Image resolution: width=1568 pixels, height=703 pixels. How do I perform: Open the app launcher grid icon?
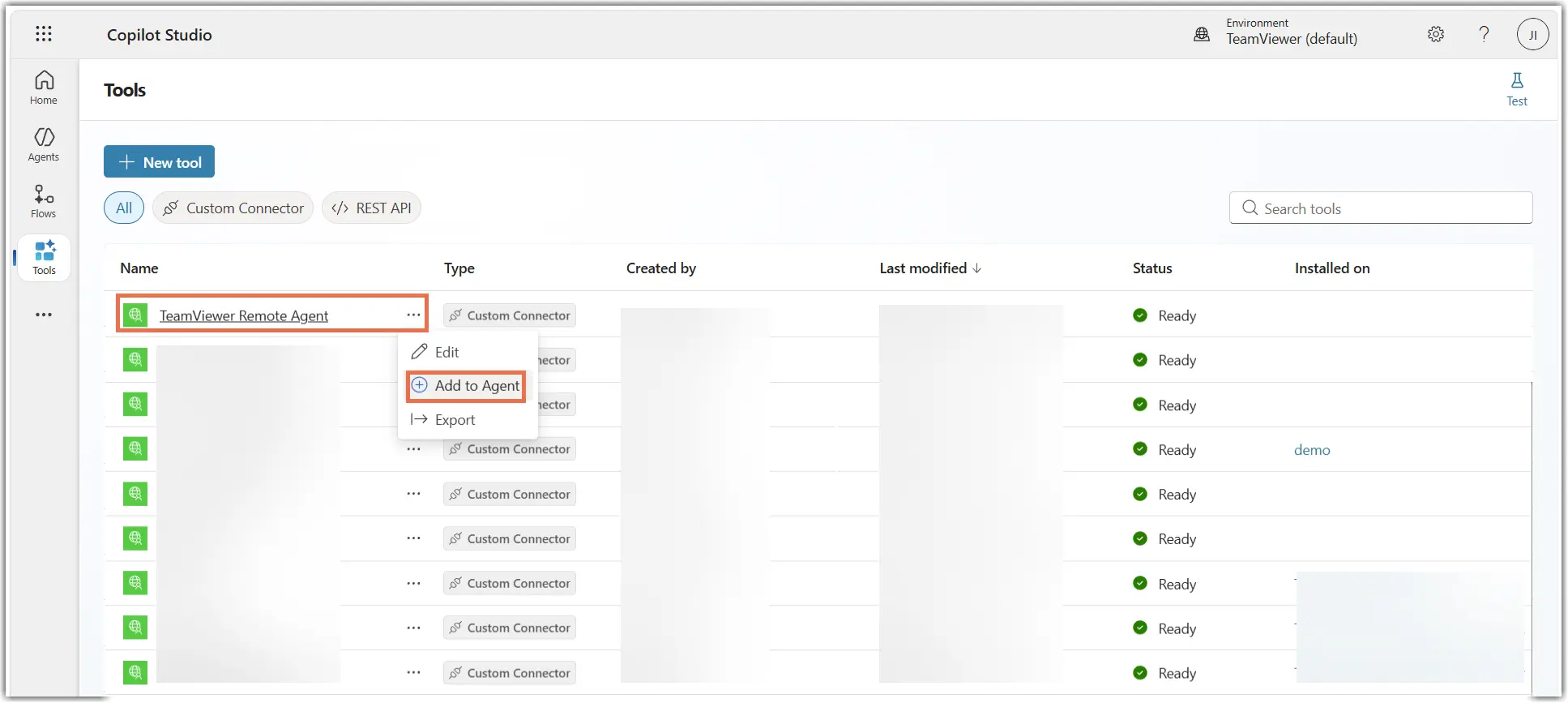point(44,33)
